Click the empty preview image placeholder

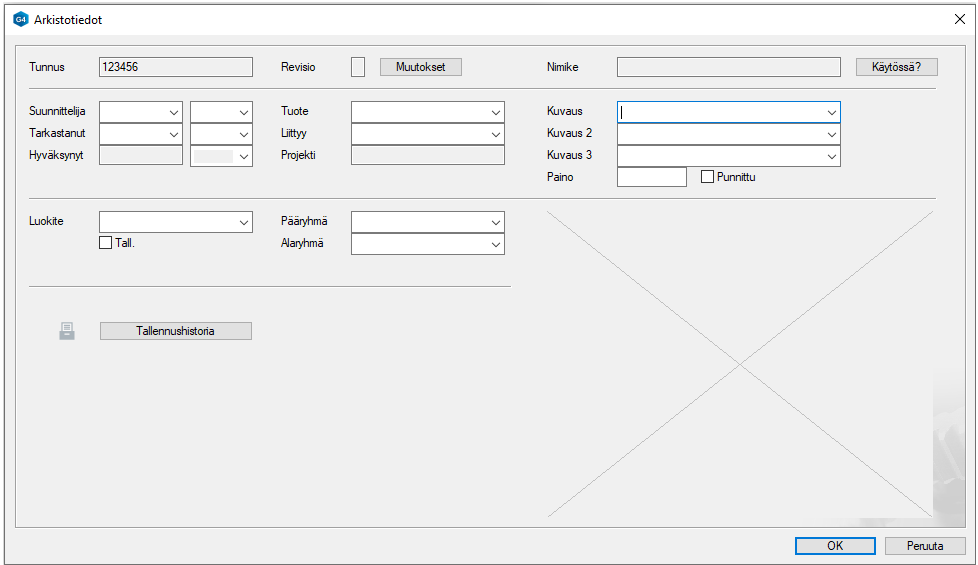[740, 364]
